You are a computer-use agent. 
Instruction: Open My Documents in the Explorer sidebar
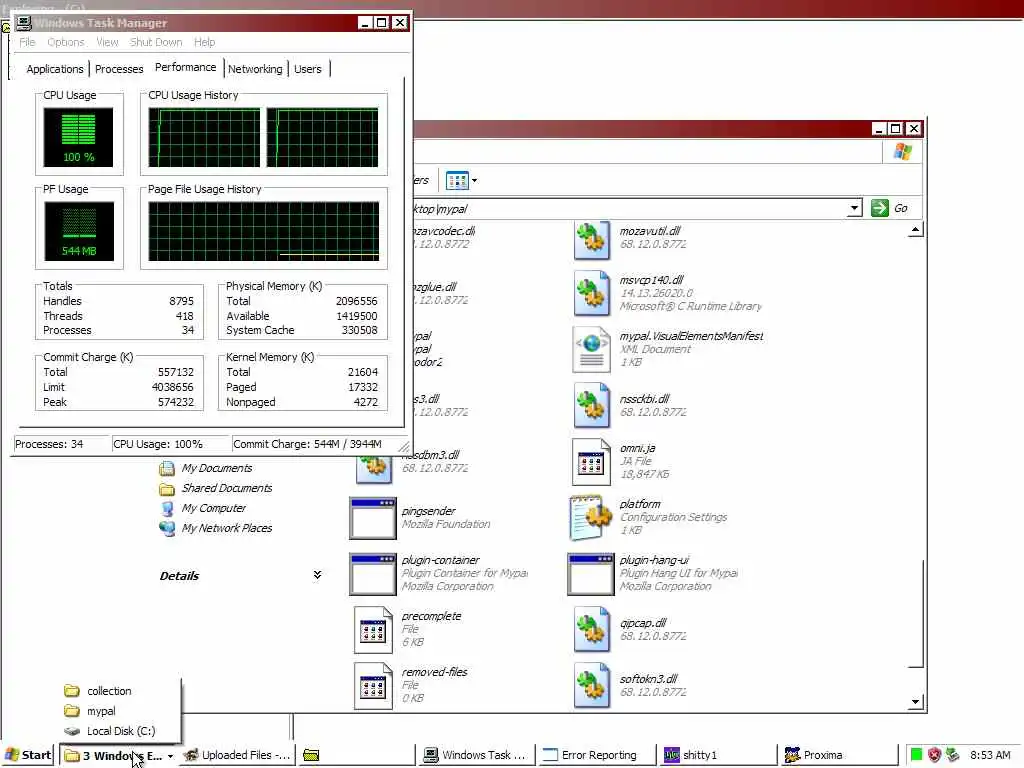point(206,468)
